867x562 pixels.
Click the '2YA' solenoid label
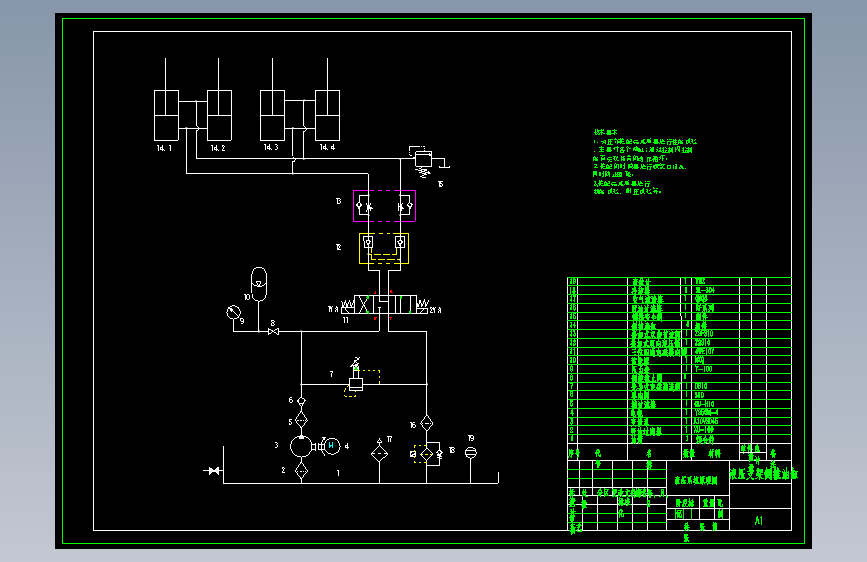436,310
